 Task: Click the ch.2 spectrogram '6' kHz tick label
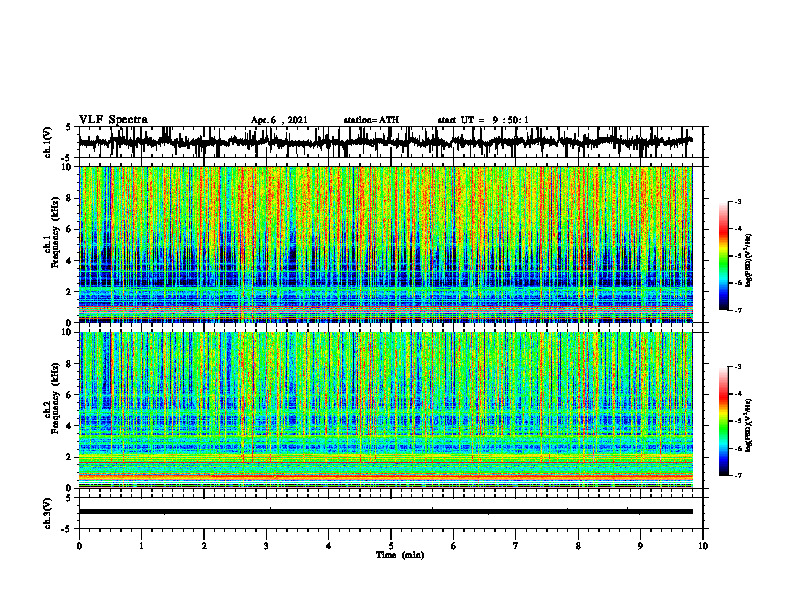pos(70,395)
